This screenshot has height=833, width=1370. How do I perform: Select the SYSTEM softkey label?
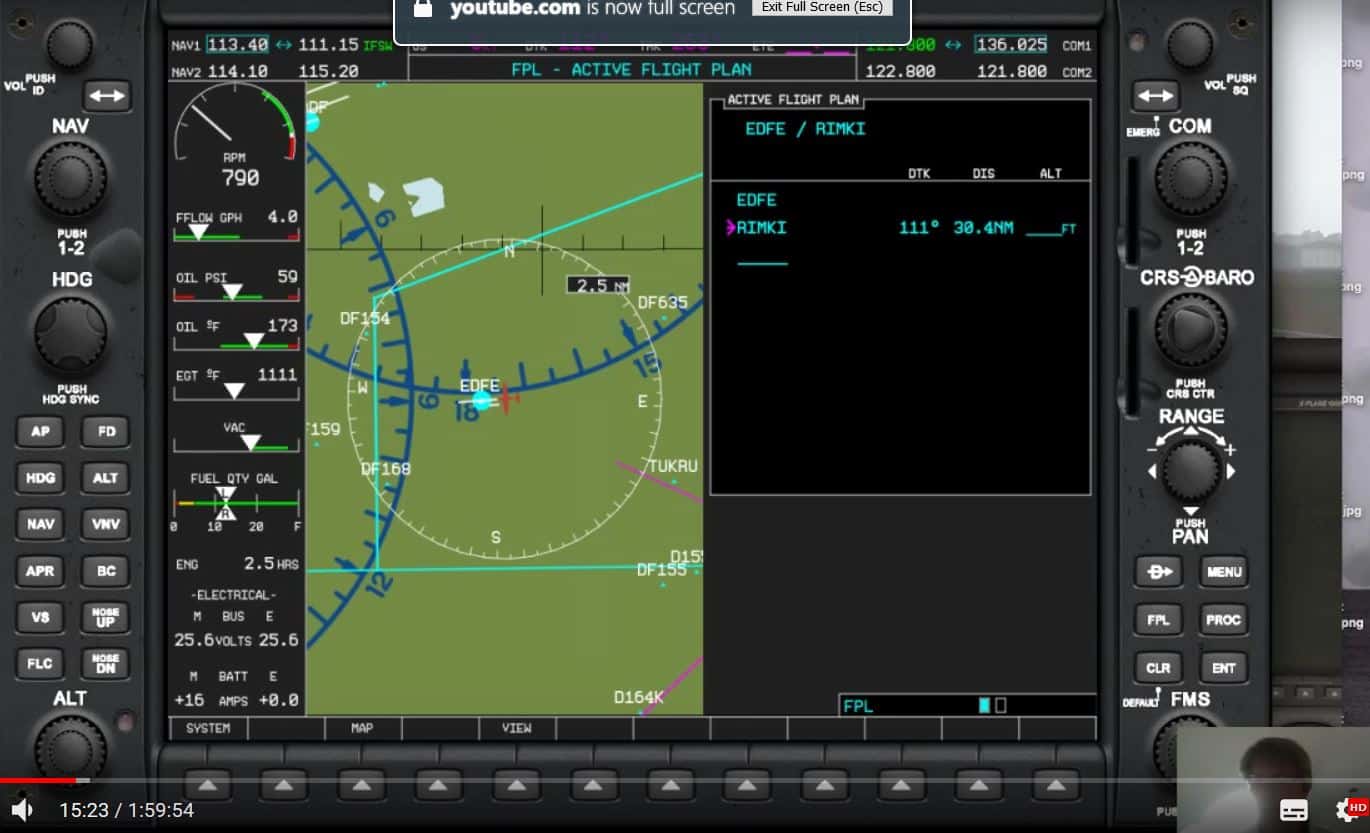(208, 728)
